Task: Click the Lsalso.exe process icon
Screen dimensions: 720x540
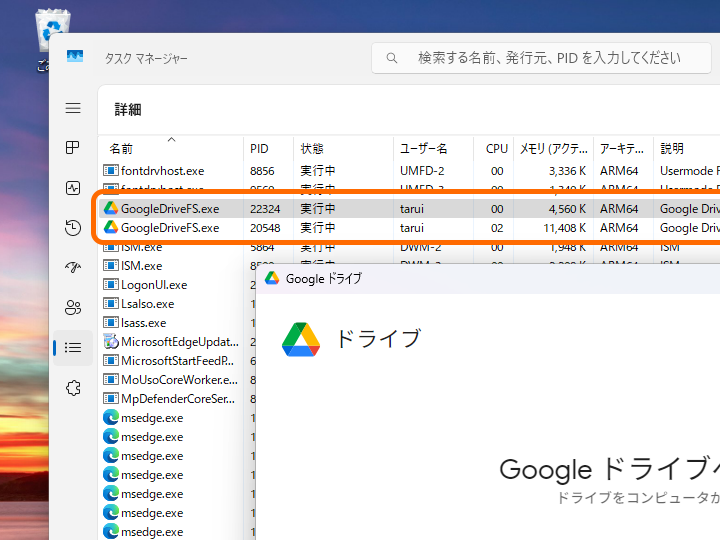Action: [111, 304]
